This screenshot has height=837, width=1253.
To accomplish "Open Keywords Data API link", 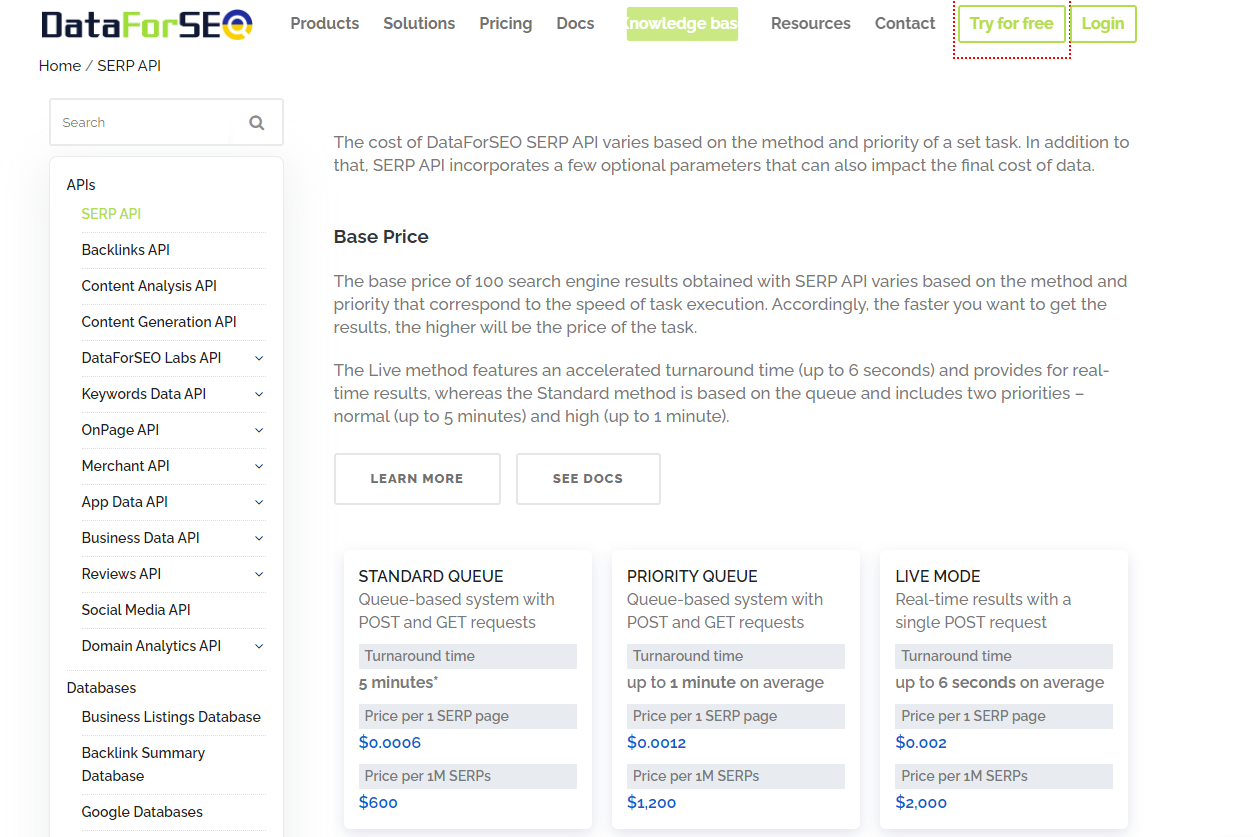I will pos(144,394).
